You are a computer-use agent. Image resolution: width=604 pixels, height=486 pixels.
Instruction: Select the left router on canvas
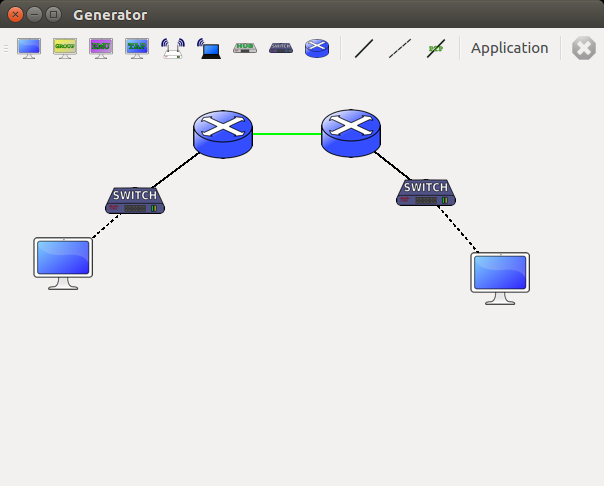[x=223, y=134]
